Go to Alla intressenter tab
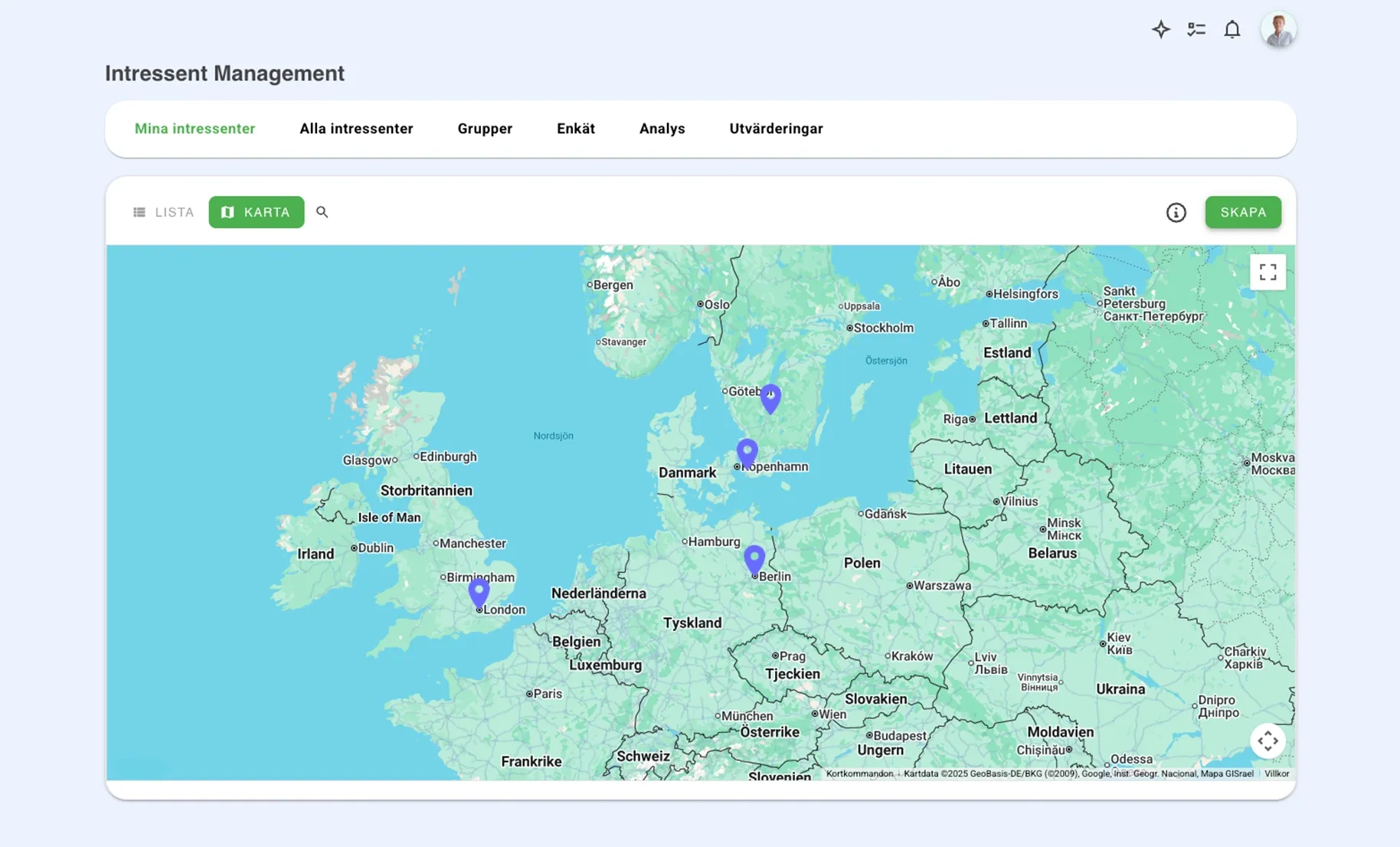This screenshot has width=1400, height=847. (356, 129)
